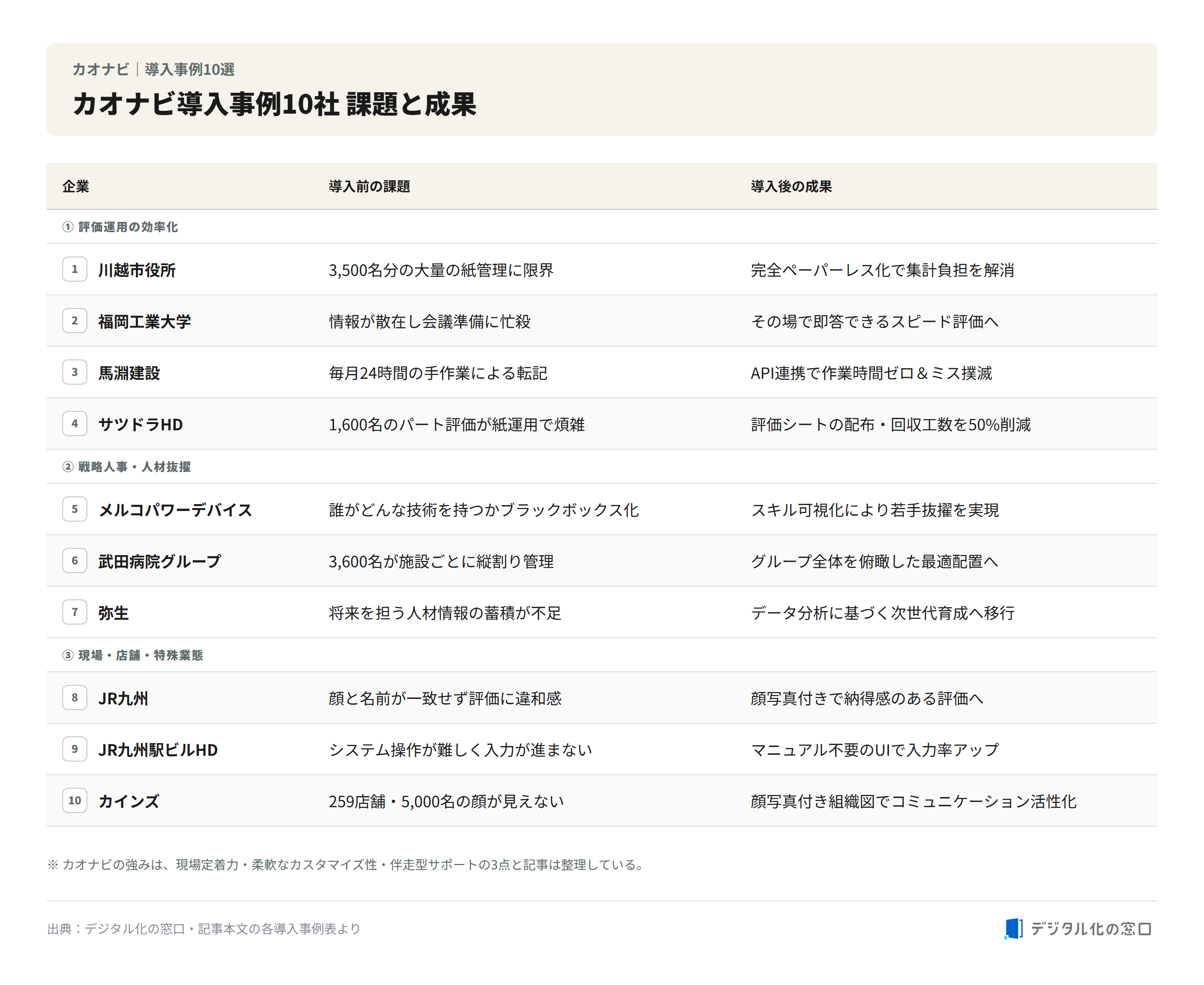Click the company name カインズ
Viewport: 1204px width, 985px height.
tap(129, 801)
